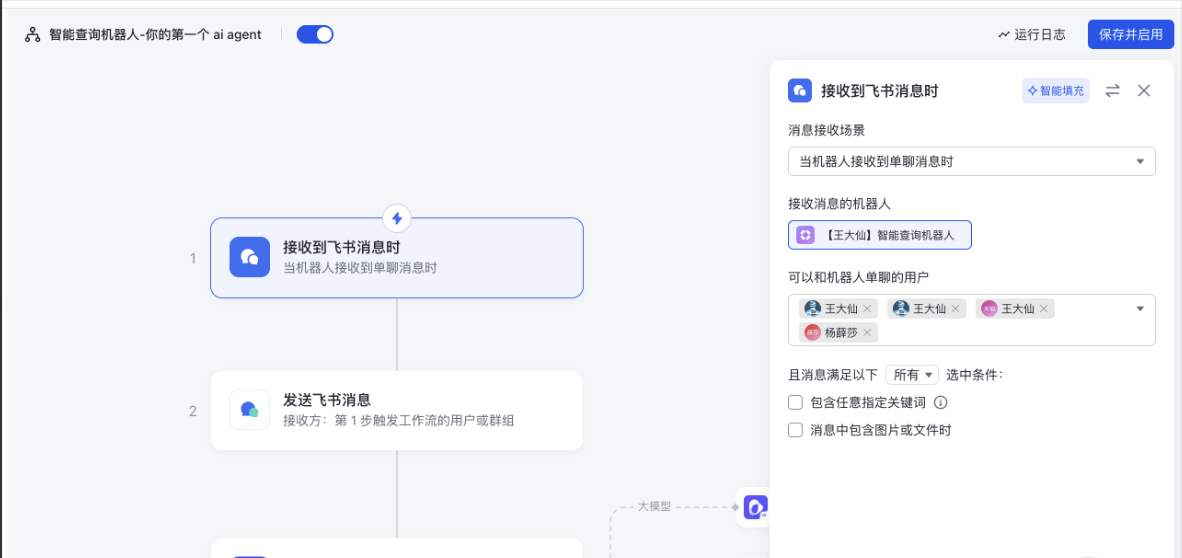Enable the 消息中包含图片或文件时 checkbox
The width and height of the screenshot is (1182, 558).
click(796, 430)
